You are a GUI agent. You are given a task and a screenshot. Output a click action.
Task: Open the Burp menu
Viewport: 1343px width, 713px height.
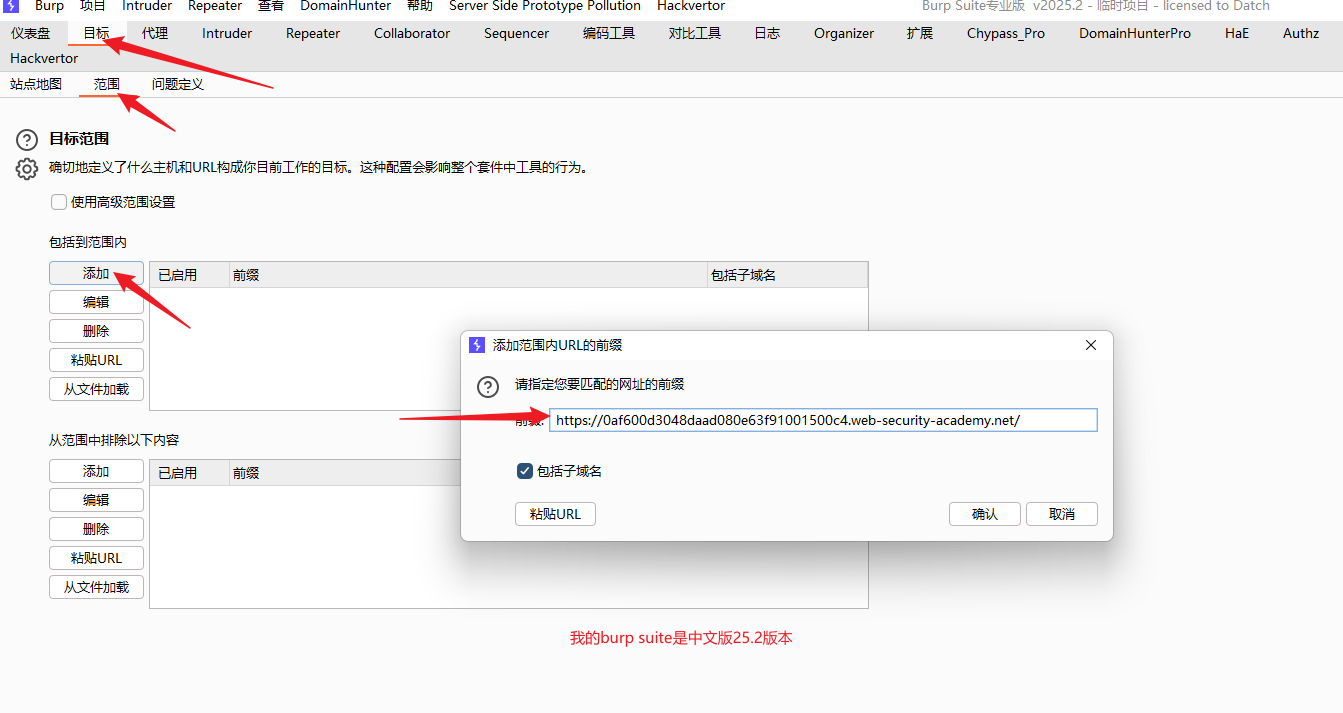tap(49, 6)
